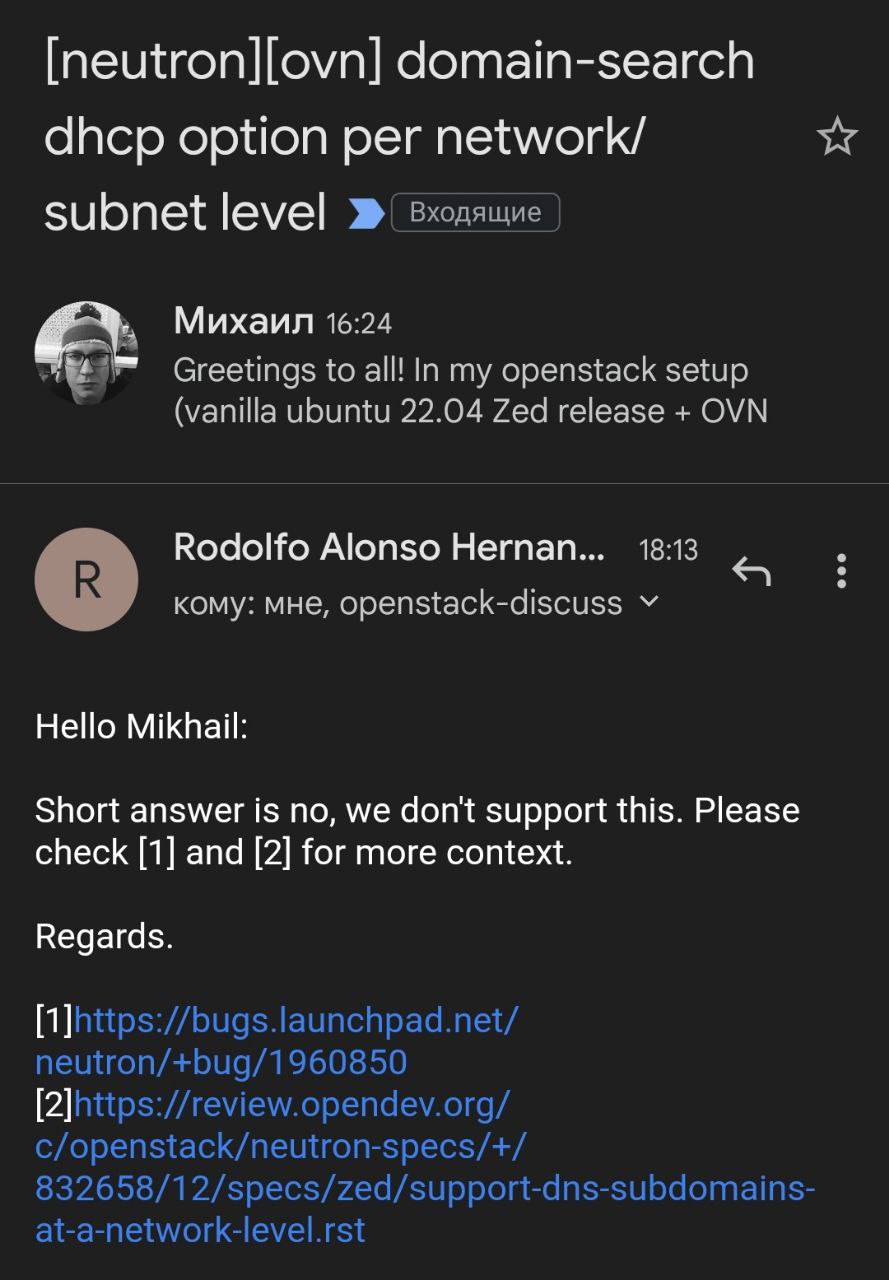The width and height of the screenshot is (889, 1280).
Task: Reply to Rodolfo's message with arrow icon
Action: pyautogui.click(x=752, y=571)
